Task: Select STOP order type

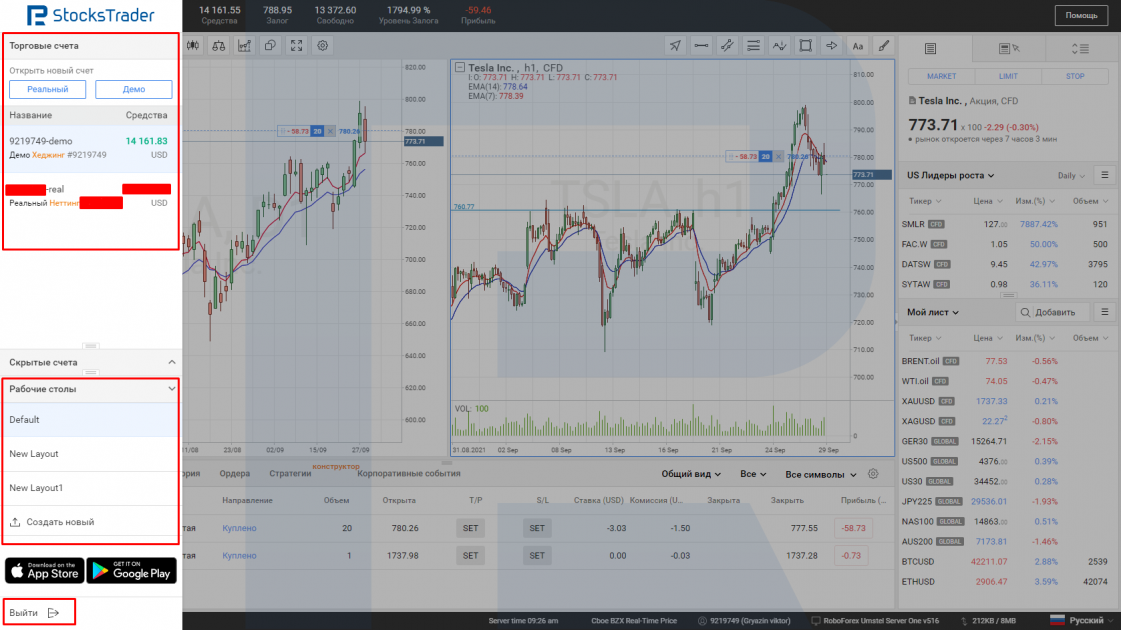Action: pos(1075,77)
